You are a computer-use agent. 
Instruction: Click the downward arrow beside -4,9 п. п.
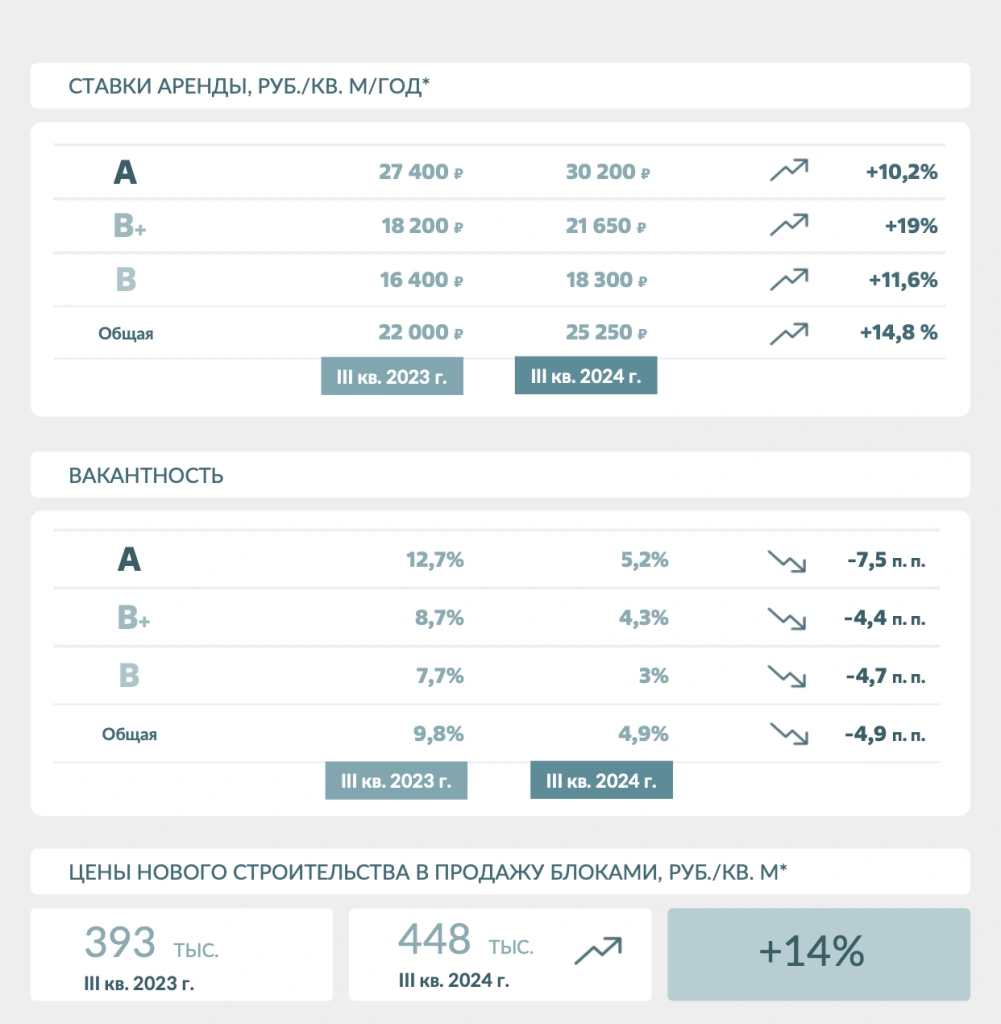coord(789,733)
